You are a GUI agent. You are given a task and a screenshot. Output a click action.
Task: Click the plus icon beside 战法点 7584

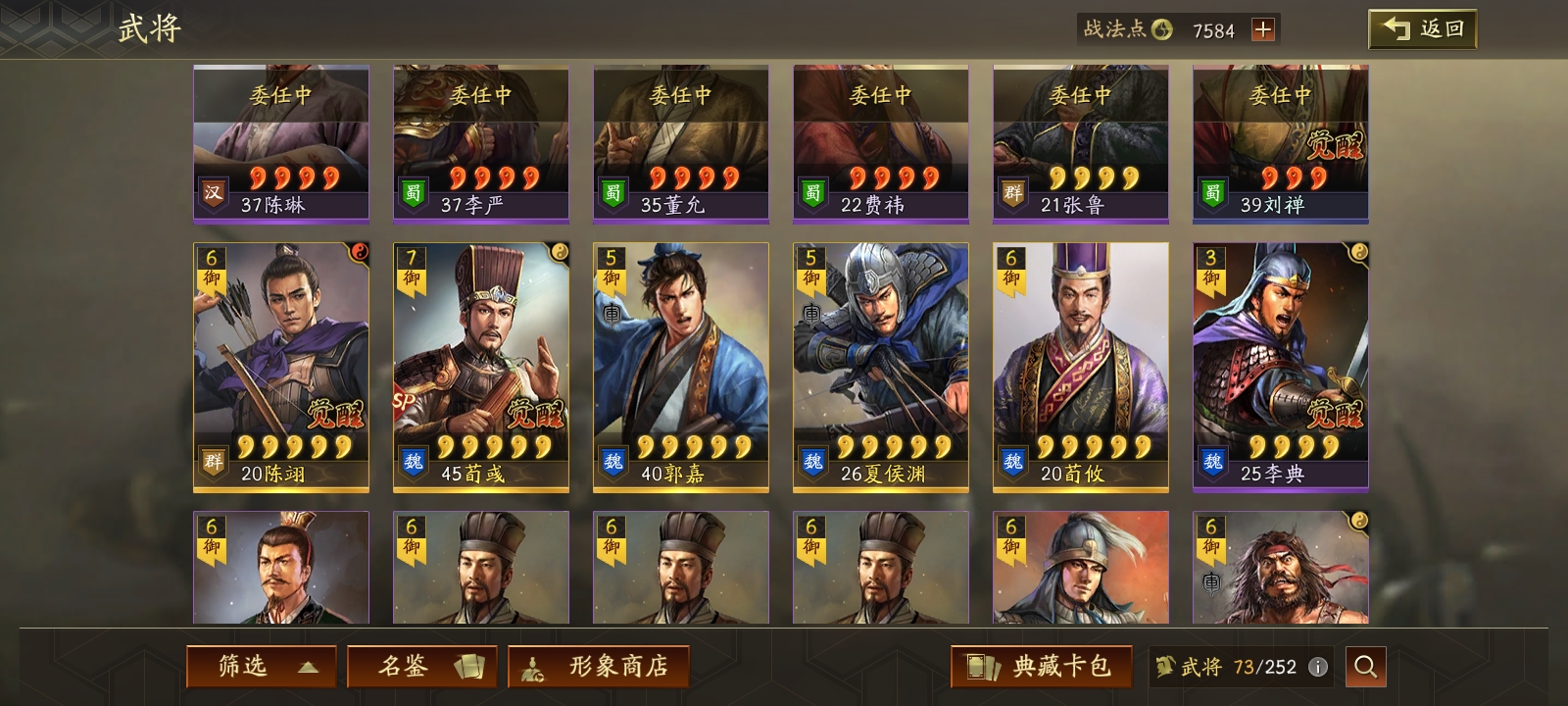tap(1262, 29)
